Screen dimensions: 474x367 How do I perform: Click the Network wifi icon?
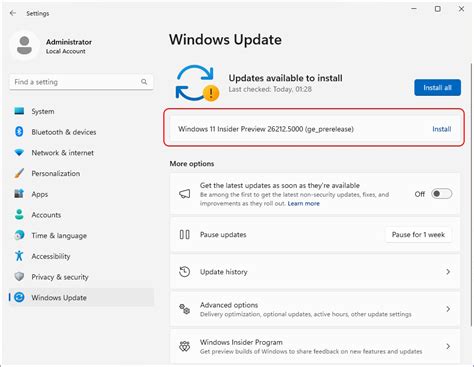(19, 153)
